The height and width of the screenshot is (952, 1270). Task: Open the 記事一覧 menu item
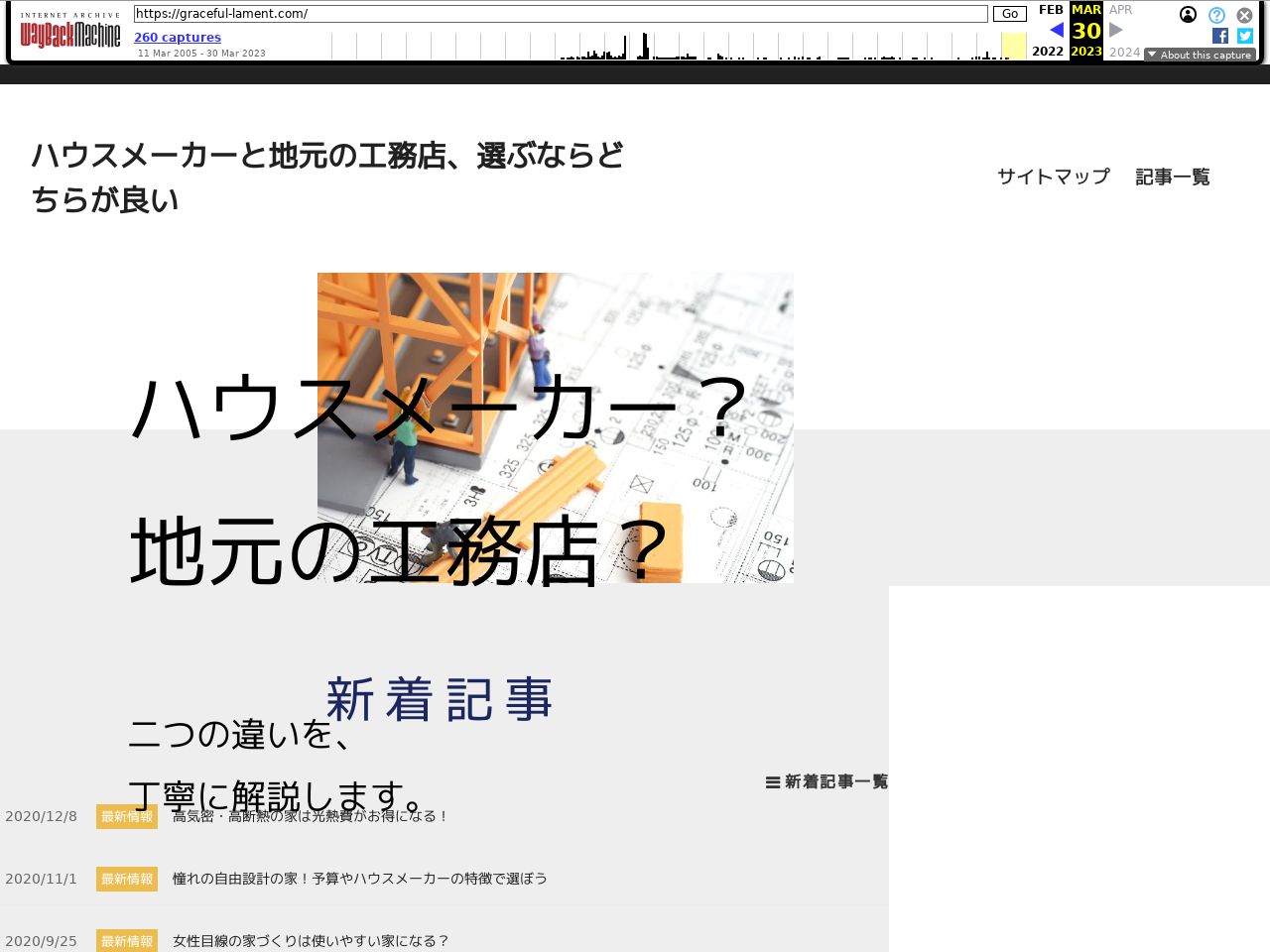(x=1172, y=177)
